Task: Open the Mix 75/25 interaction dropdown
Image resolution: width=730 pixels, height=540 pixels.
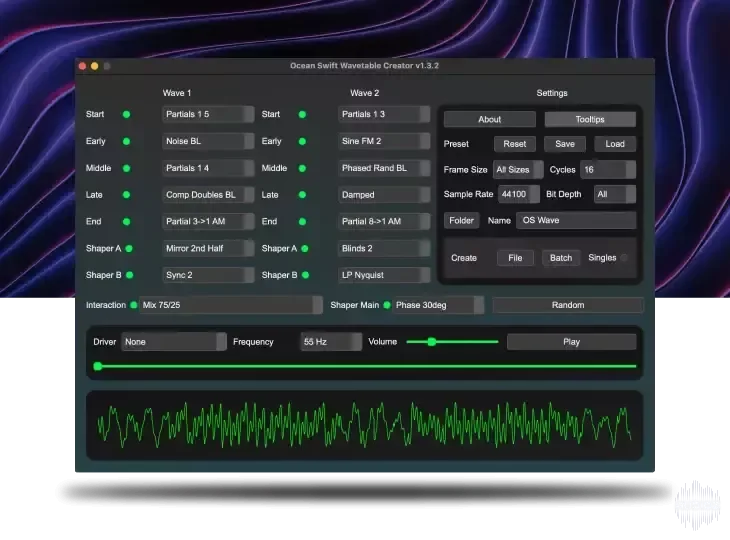Action: tap(230, 305)
